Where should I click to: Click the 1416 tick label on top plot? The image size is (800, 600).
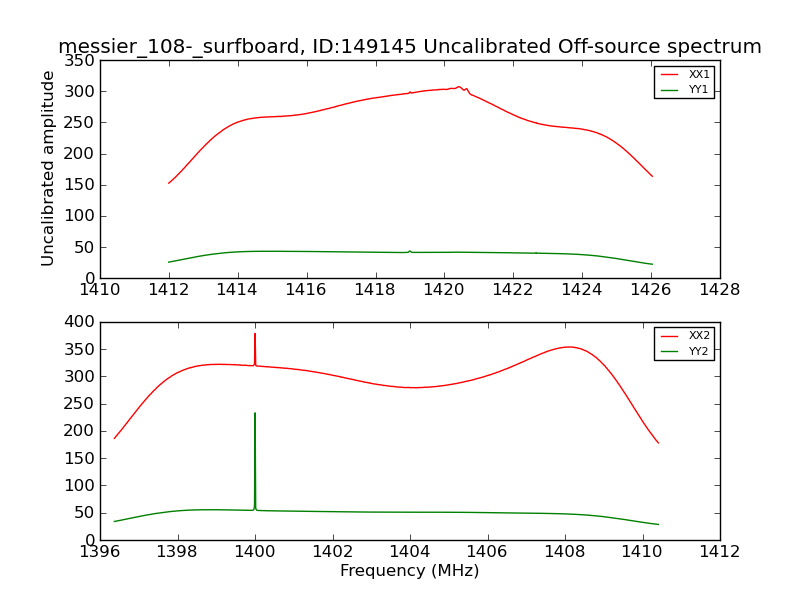[306, 290]
